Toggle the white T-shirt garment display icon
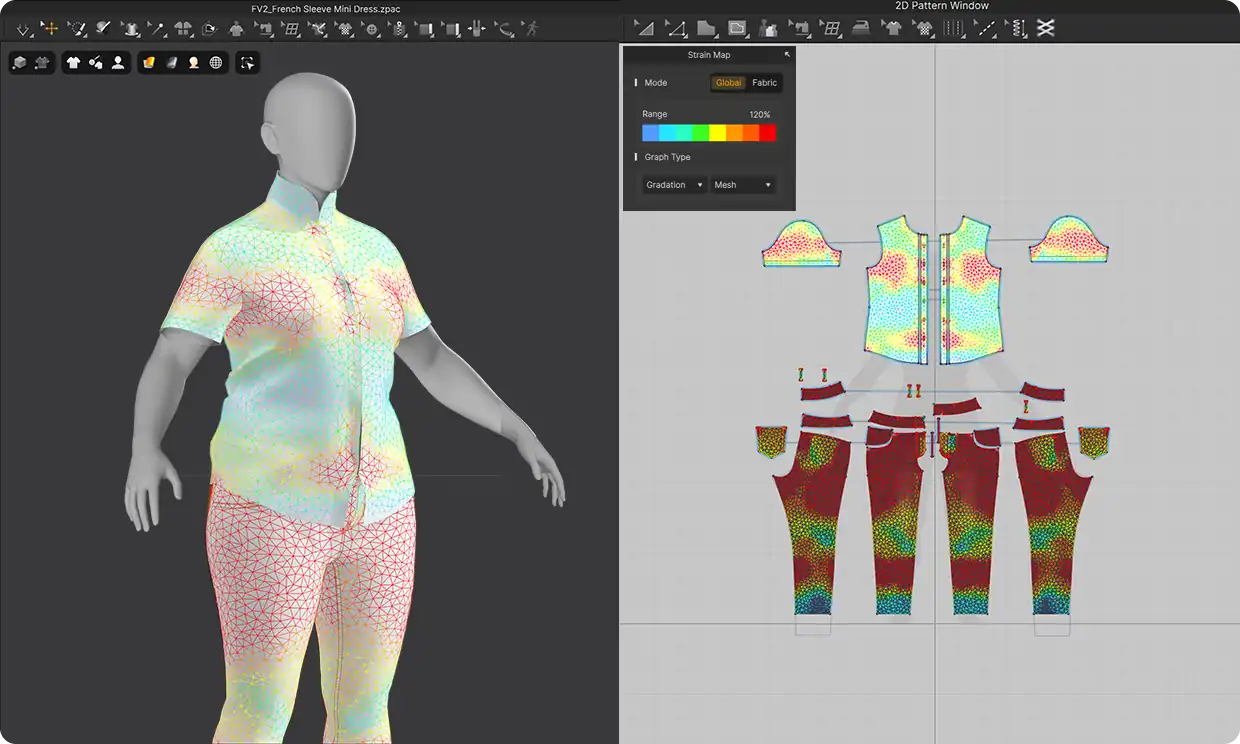 point(73,63)
